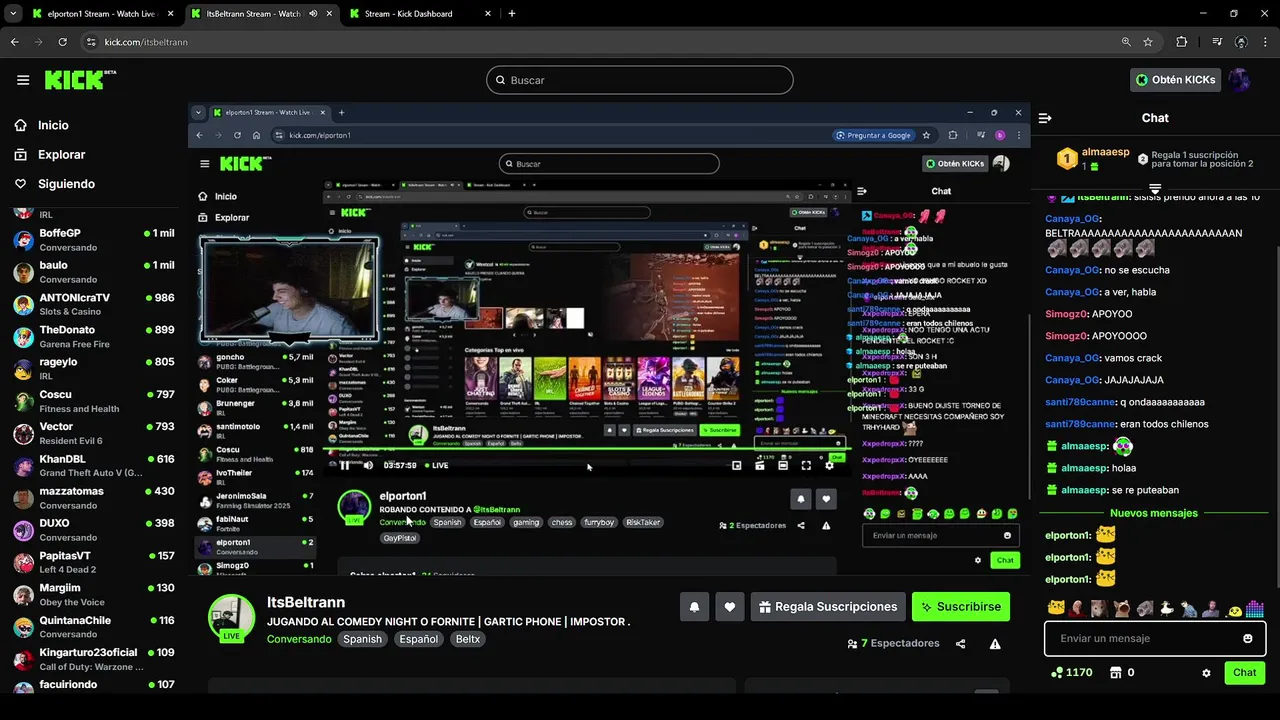Screen dimensions: 1280x720
Task: View the 7 Espectadores count
Action: (893, 644)
